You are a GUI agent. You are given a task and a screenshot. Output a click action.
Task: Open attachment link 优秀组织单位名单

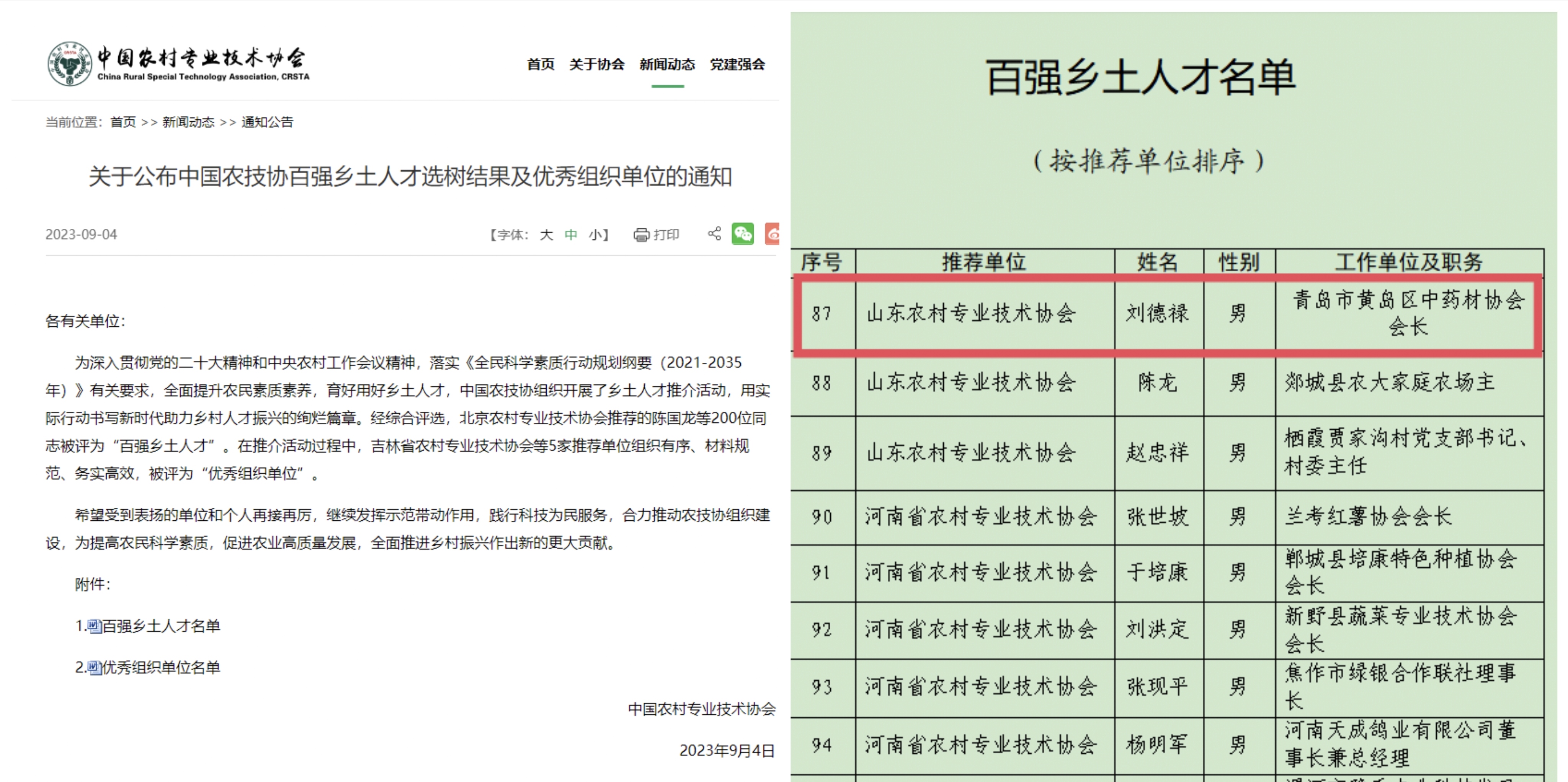pyautogui.click(x=161, y=668)
